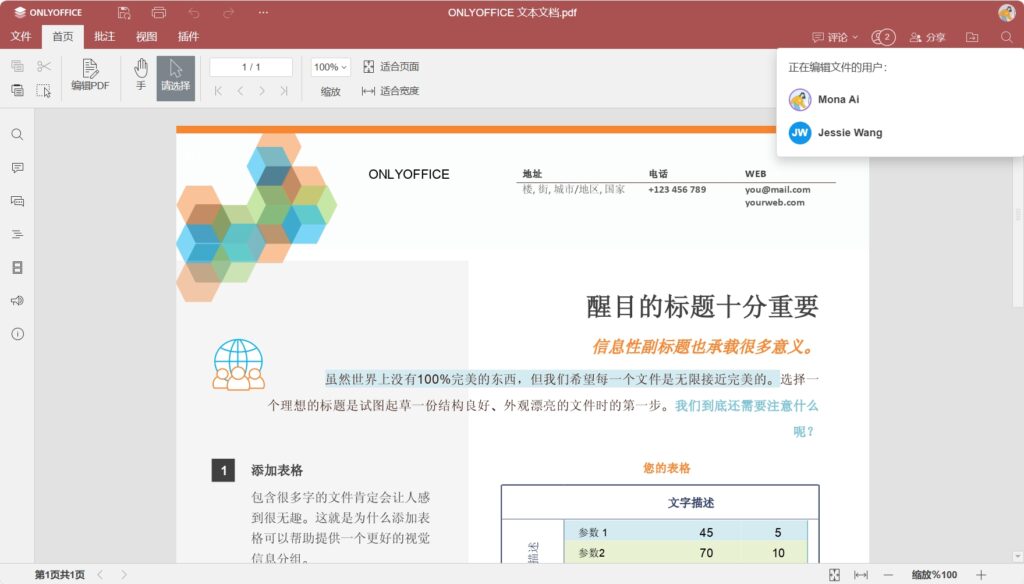
Task: Click the Select All icon
Action: pos(44,91)
